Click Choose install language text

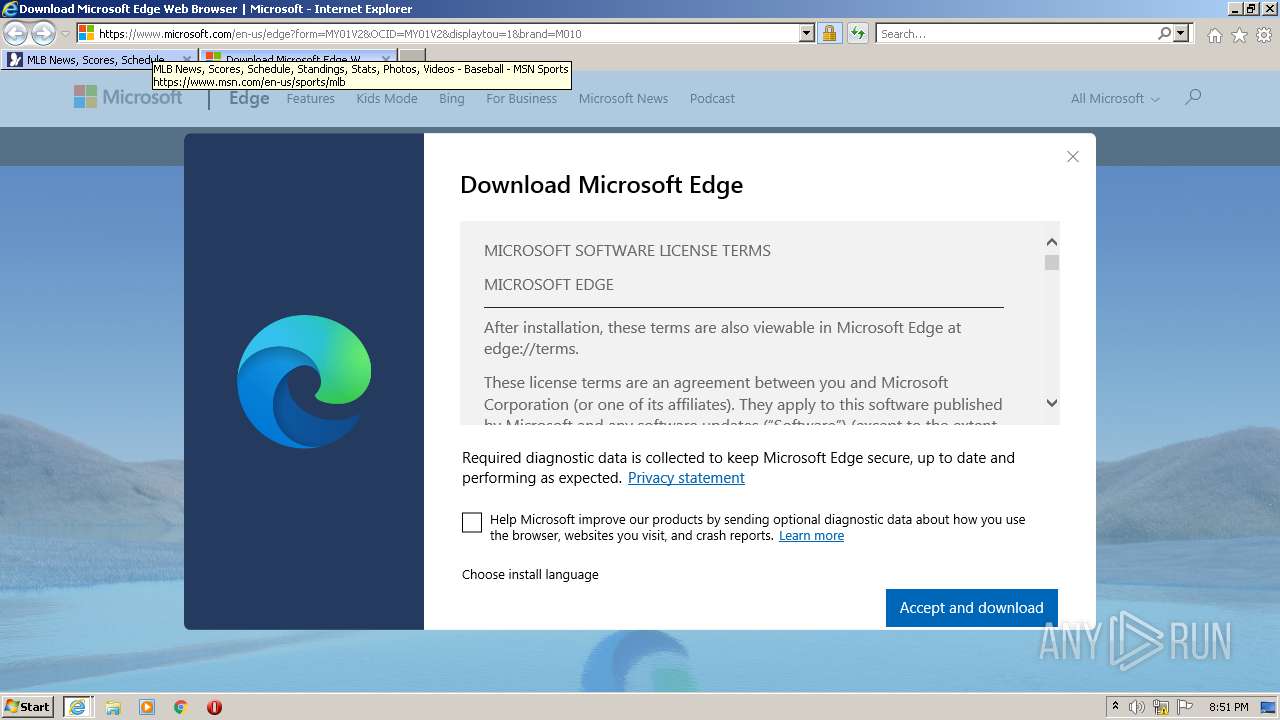pos(530,575)
